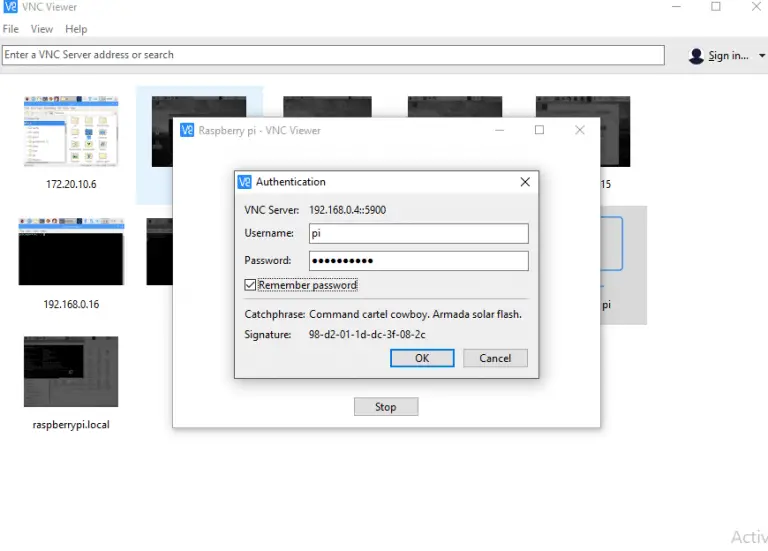Open the View menu

tap(42, 29)
